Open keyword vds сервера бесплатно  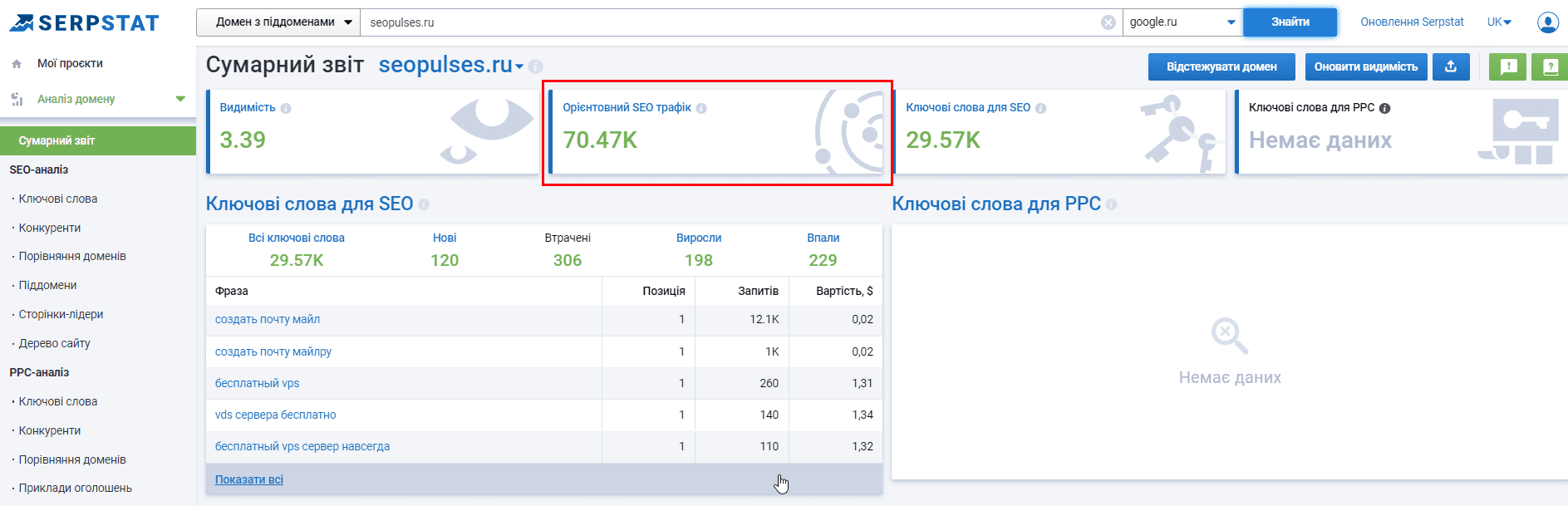tap(276, 415)
